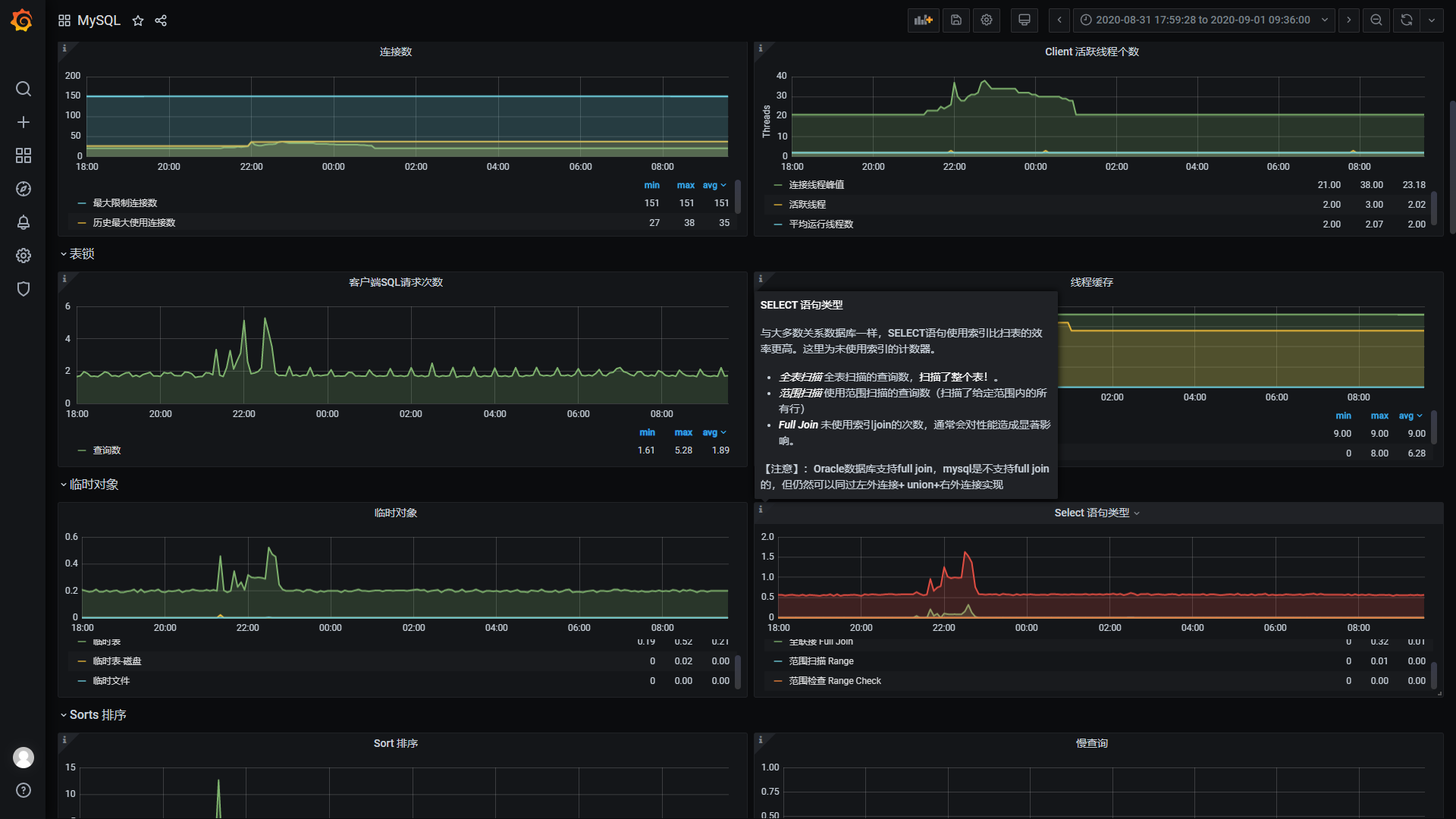
Task: Cycle view mode with monitor icon
Action: pos(1025,20)
